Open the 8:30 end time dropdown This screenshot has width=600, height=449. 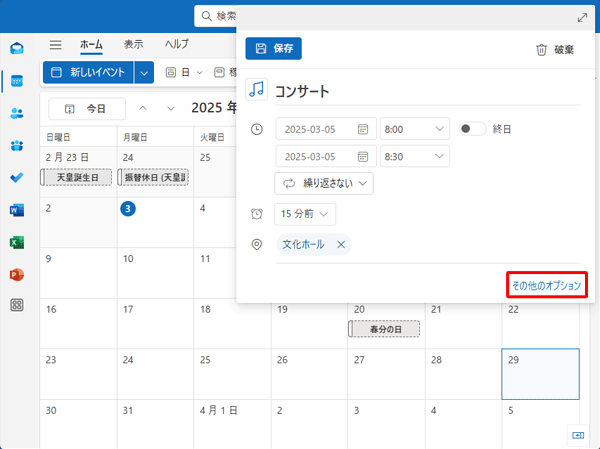pyautogui.click(x=415, y=156)
